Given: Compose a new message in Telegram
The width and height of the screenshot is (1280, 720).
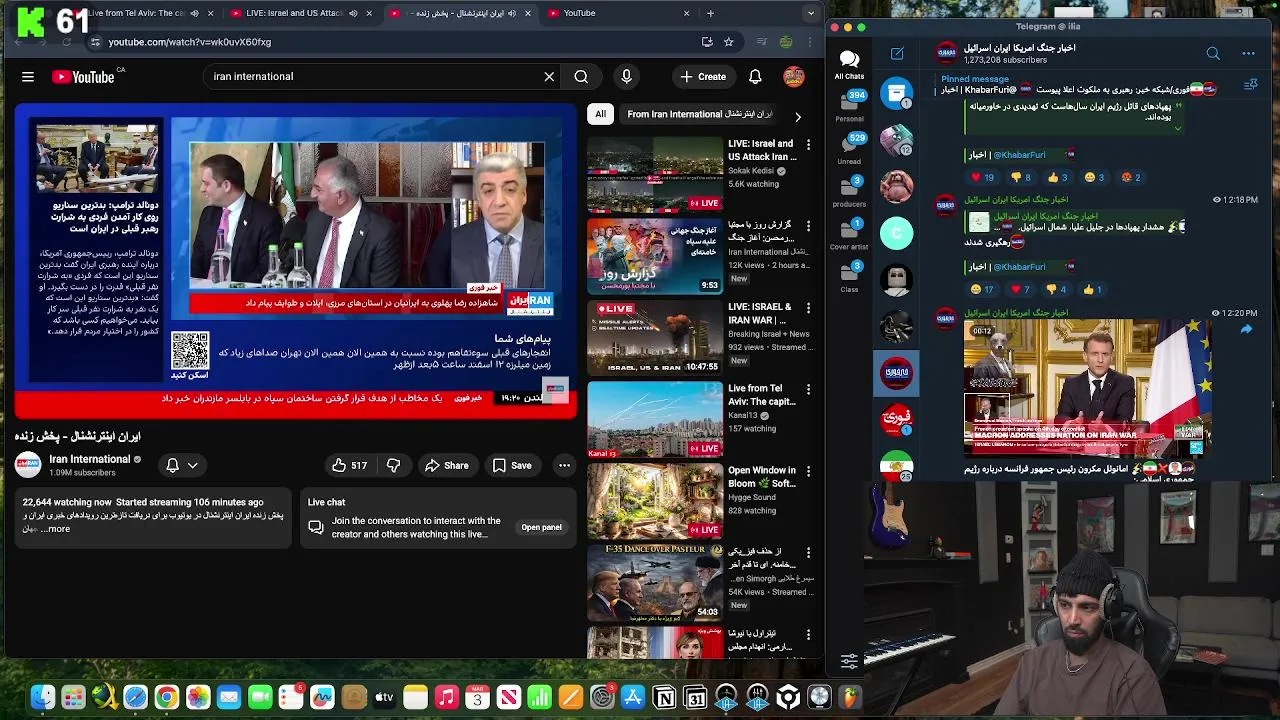Looking at the screenshot, I should (x=897, y=53).
